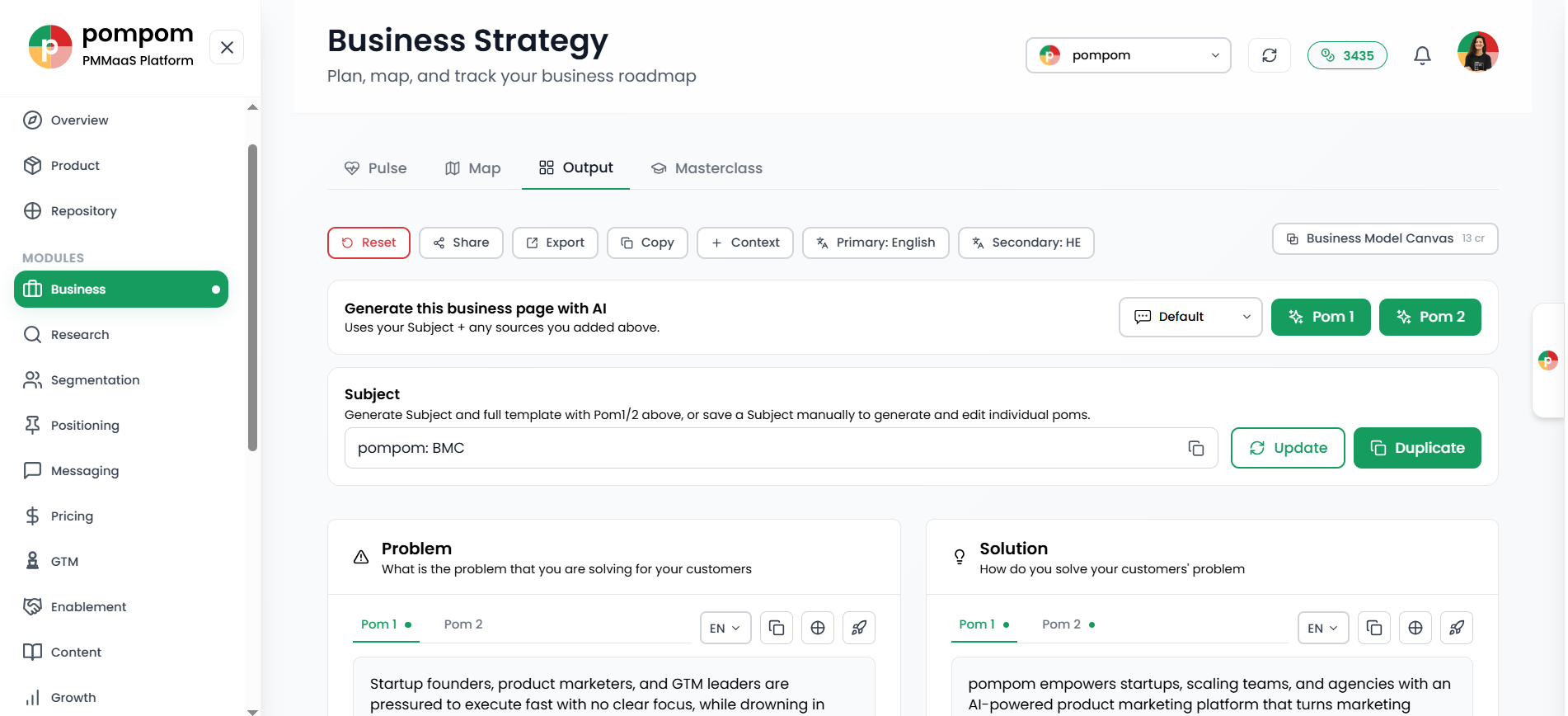Click the Solution lightbulb icon
The width and height of the screenshot is (1568, 716).
point(960,557)
